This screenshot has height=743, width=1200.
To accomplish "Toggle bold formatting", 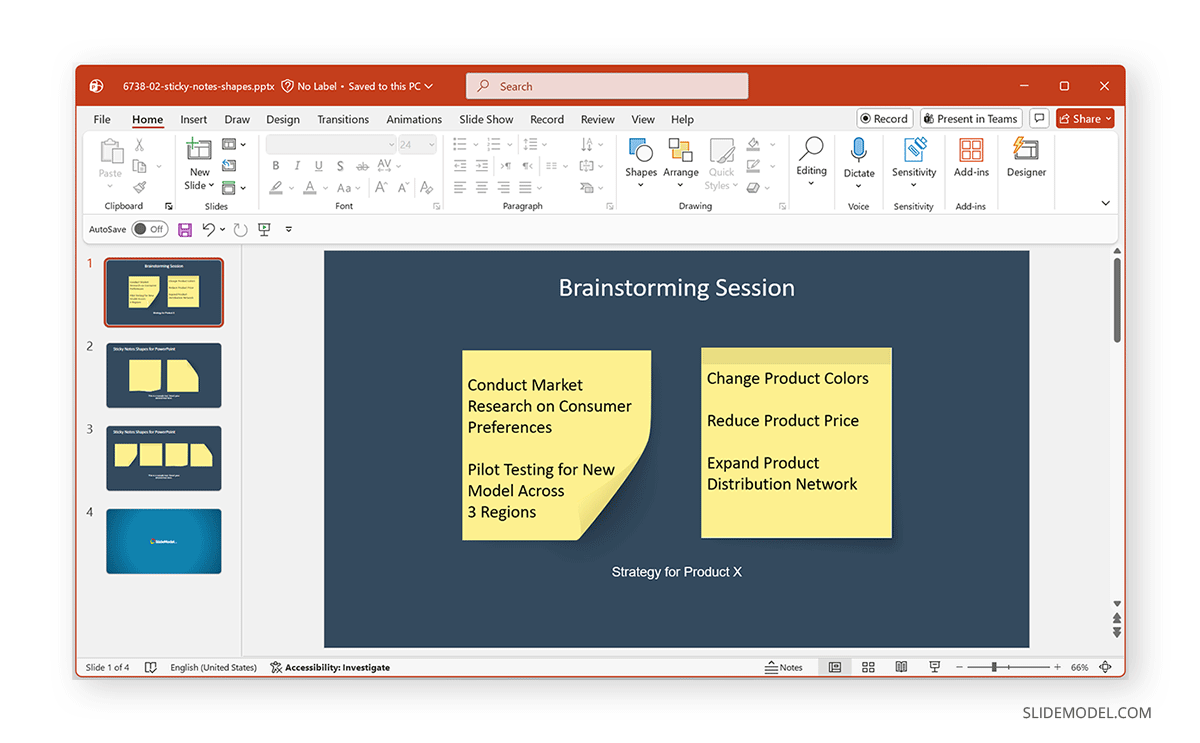I will click(276, 165).
